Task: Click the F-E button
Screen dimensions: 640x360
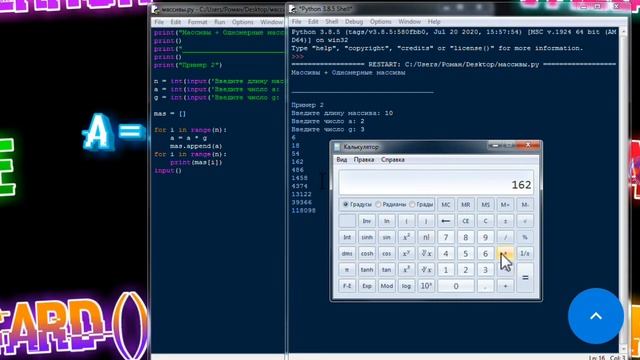Action: click(x=347, y=286)
